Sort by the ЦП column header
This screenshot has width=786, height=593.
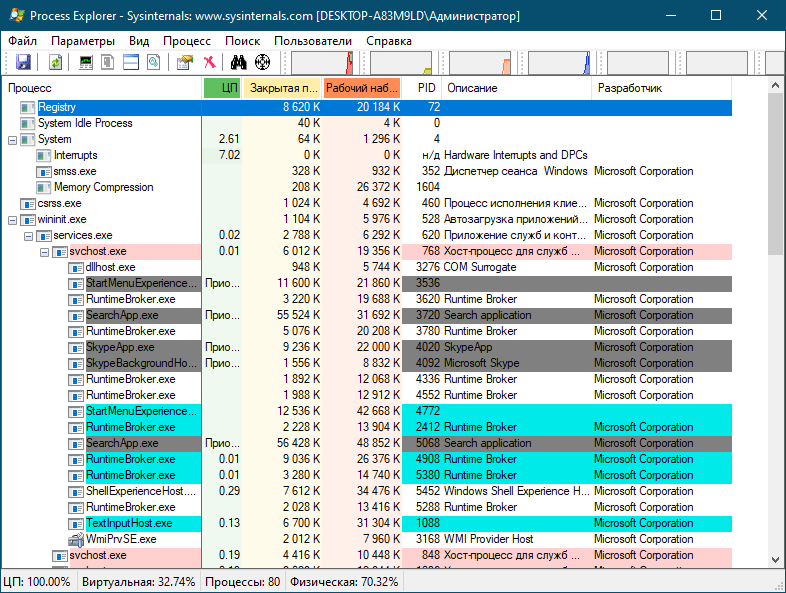point(222,88)
